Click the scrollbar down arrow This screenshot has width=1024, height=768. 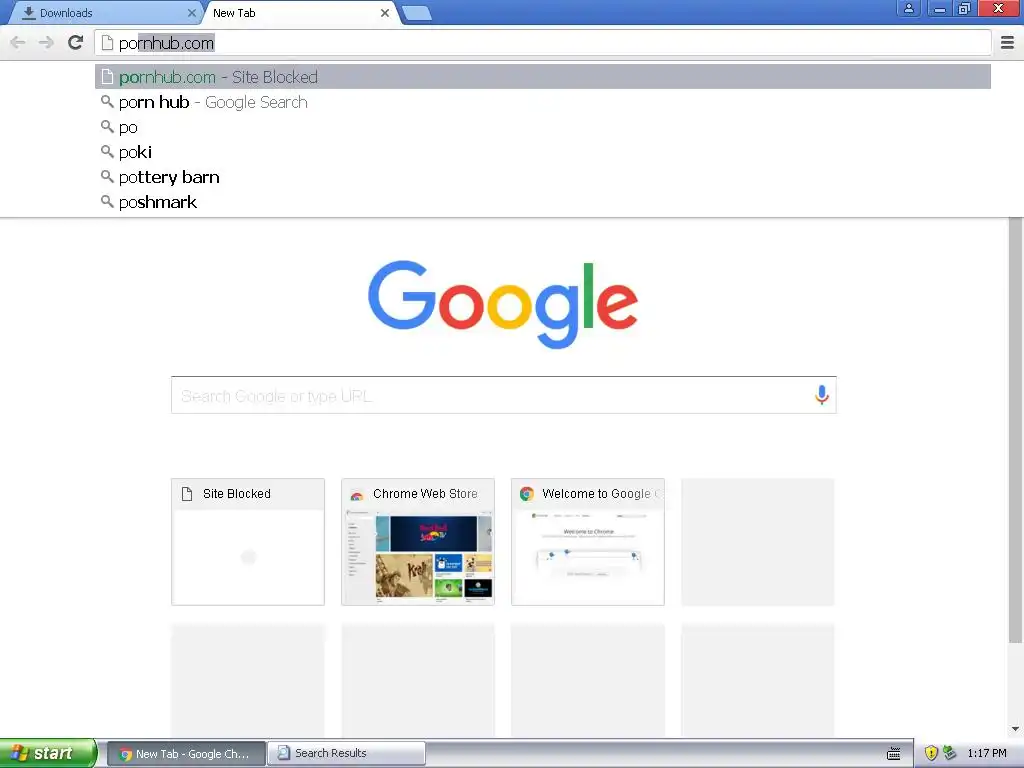(1015, 729)
